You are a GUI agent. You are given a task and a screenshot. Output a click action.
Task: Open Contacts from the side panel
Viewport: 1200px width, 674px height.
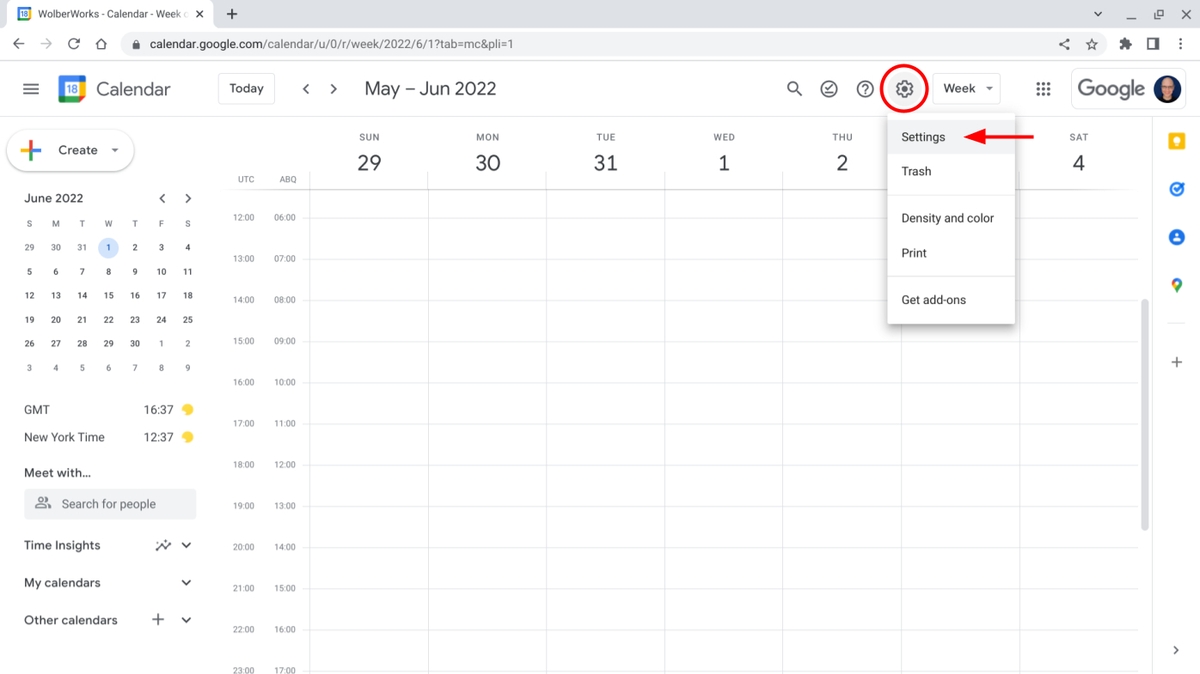[1176, 237]
